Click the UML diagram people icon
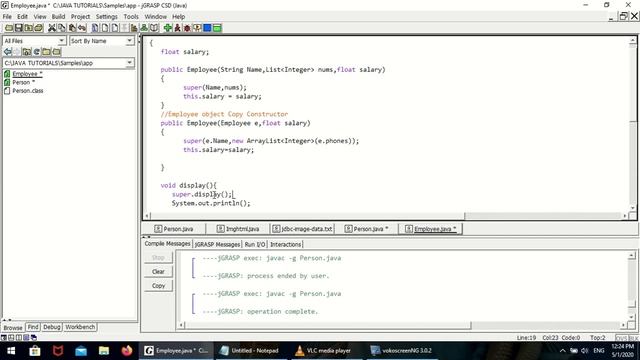640x360 pixels. 144,28
